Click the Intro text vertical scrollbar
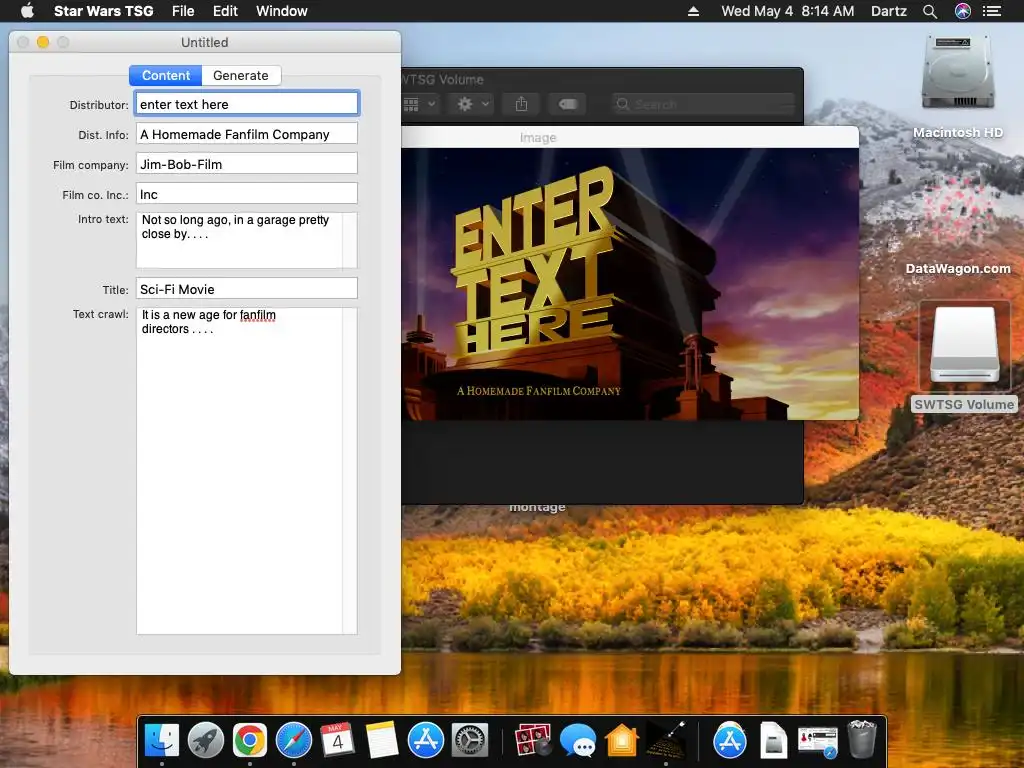The height and width of the screenshot is (768, 1024). pos(350,240)
